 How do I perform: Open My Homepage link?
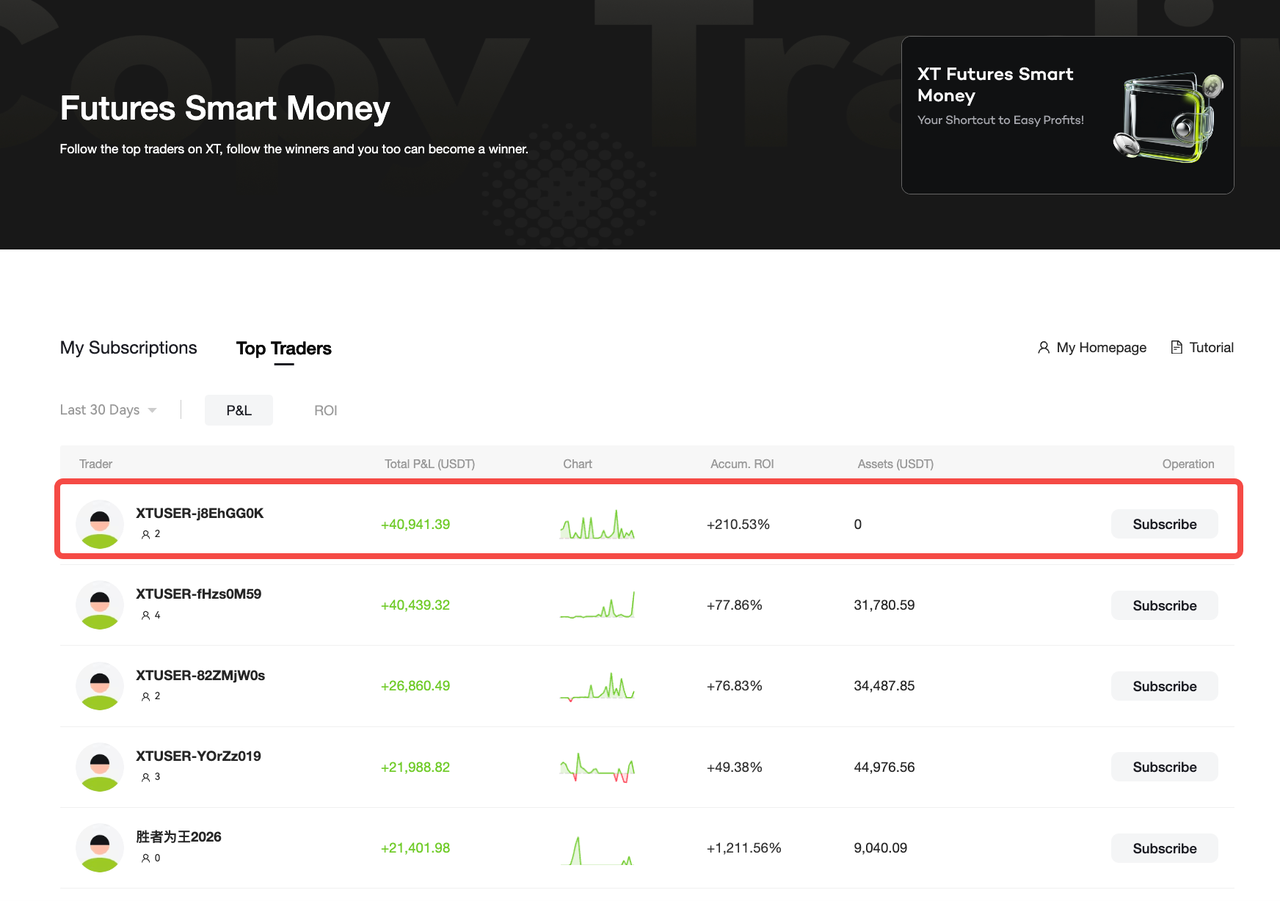coord(1092,348)
